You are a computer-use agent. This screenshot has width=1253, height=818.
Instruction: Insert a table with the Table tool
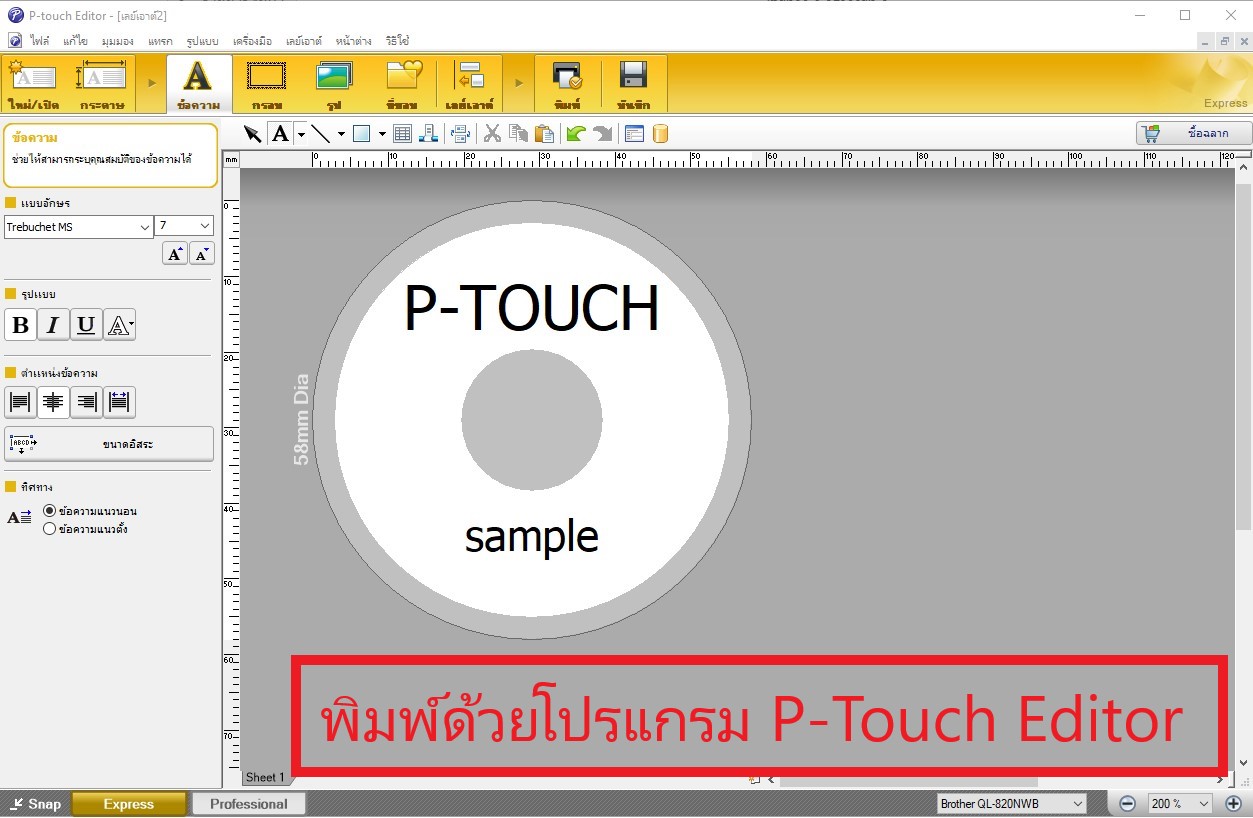pos(402,134)
